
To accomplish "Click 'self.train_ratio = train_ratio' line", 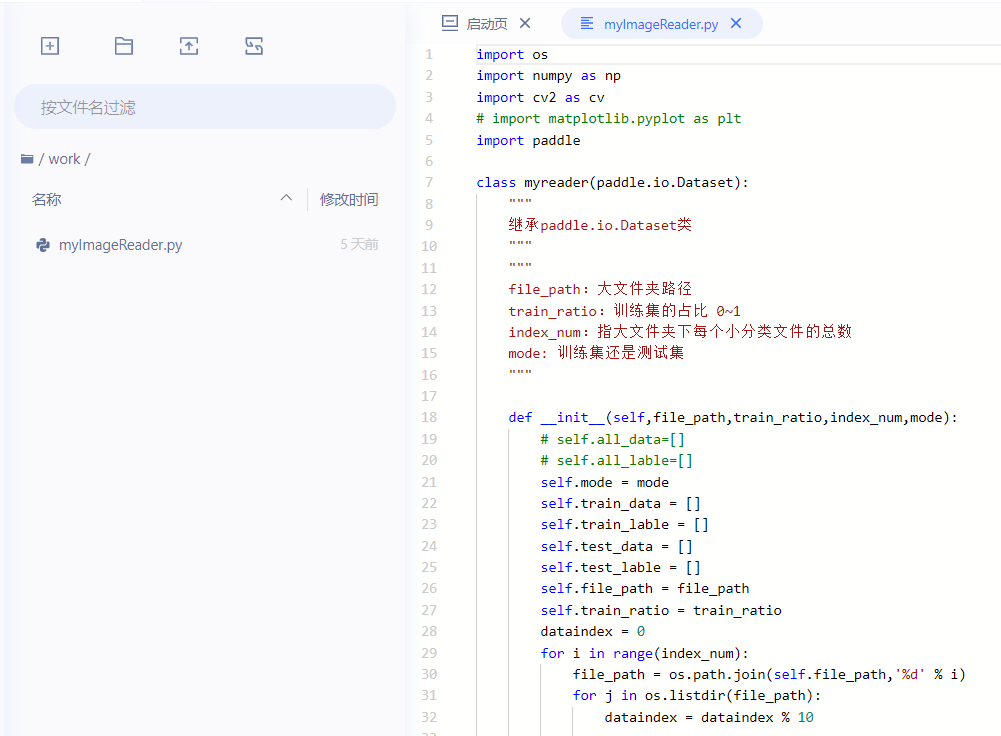I will pos(661,611).
